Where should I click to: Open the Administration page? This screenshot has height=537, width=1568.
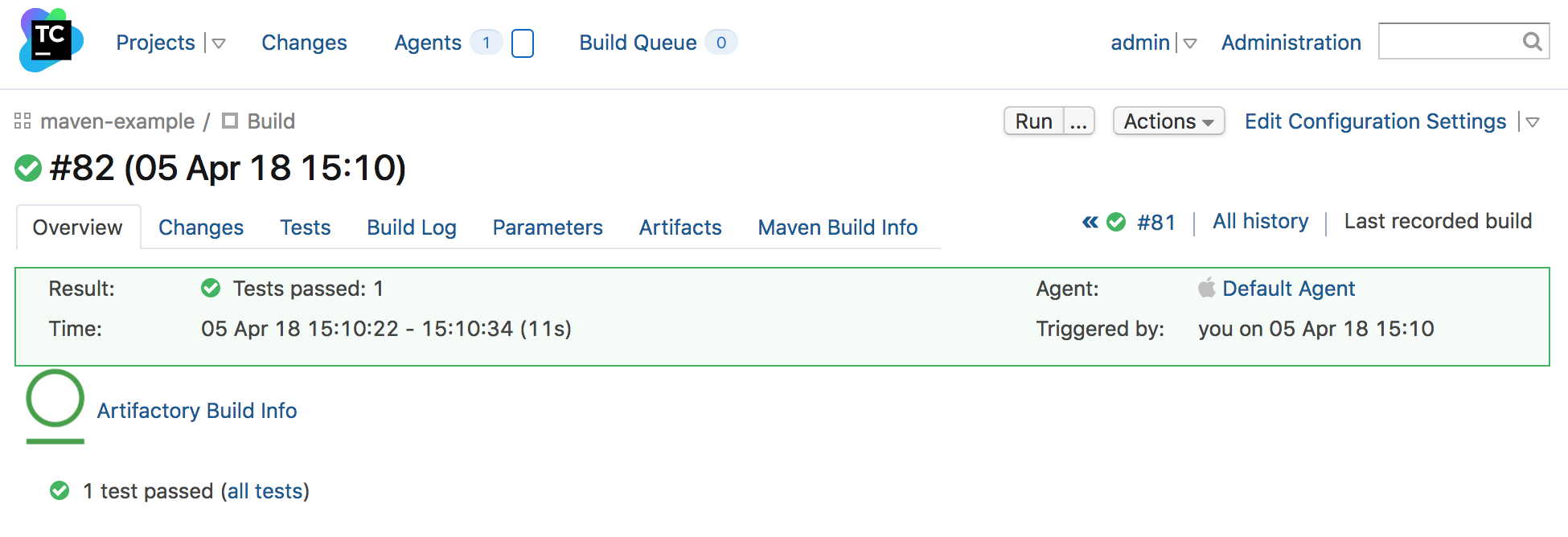pyautogui.click(x=1291, y=43)
